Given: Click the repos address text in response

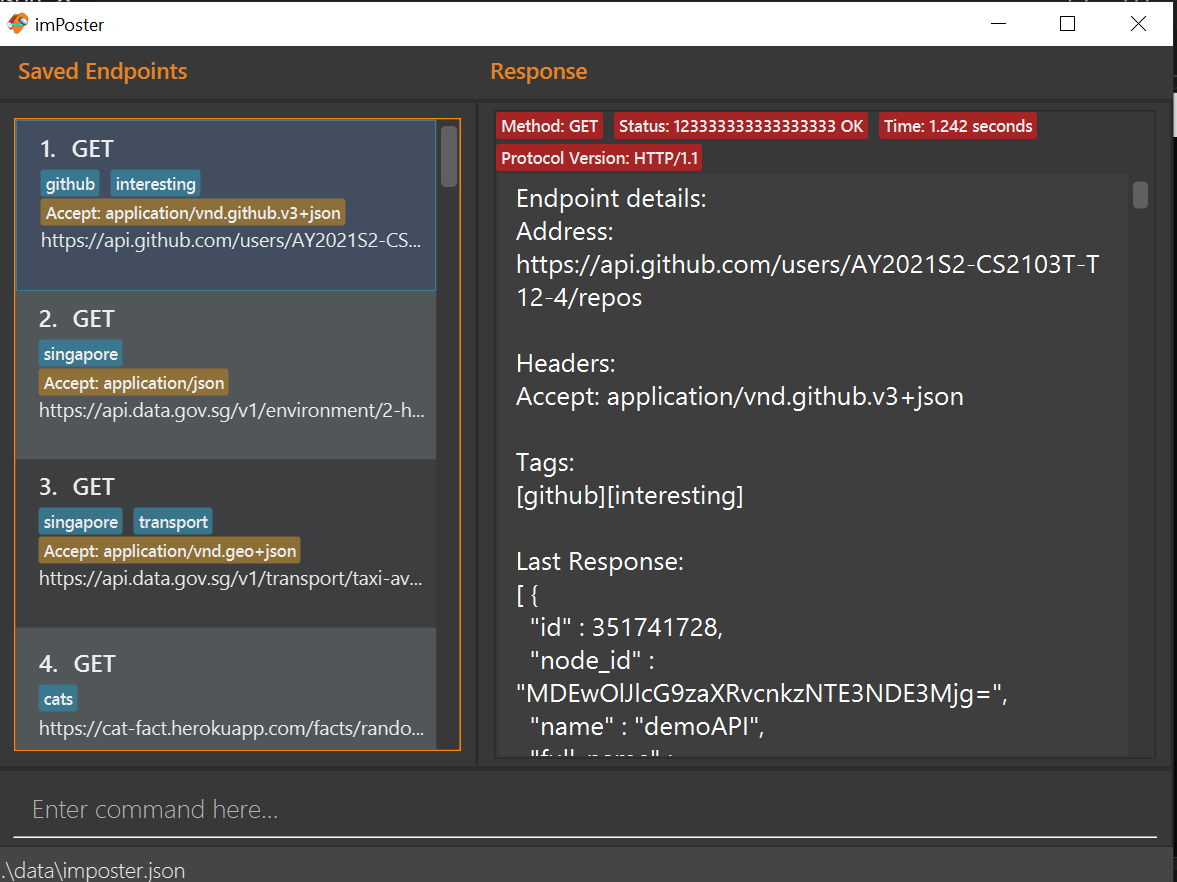Looking at the screenshot, I should point(808,281).
